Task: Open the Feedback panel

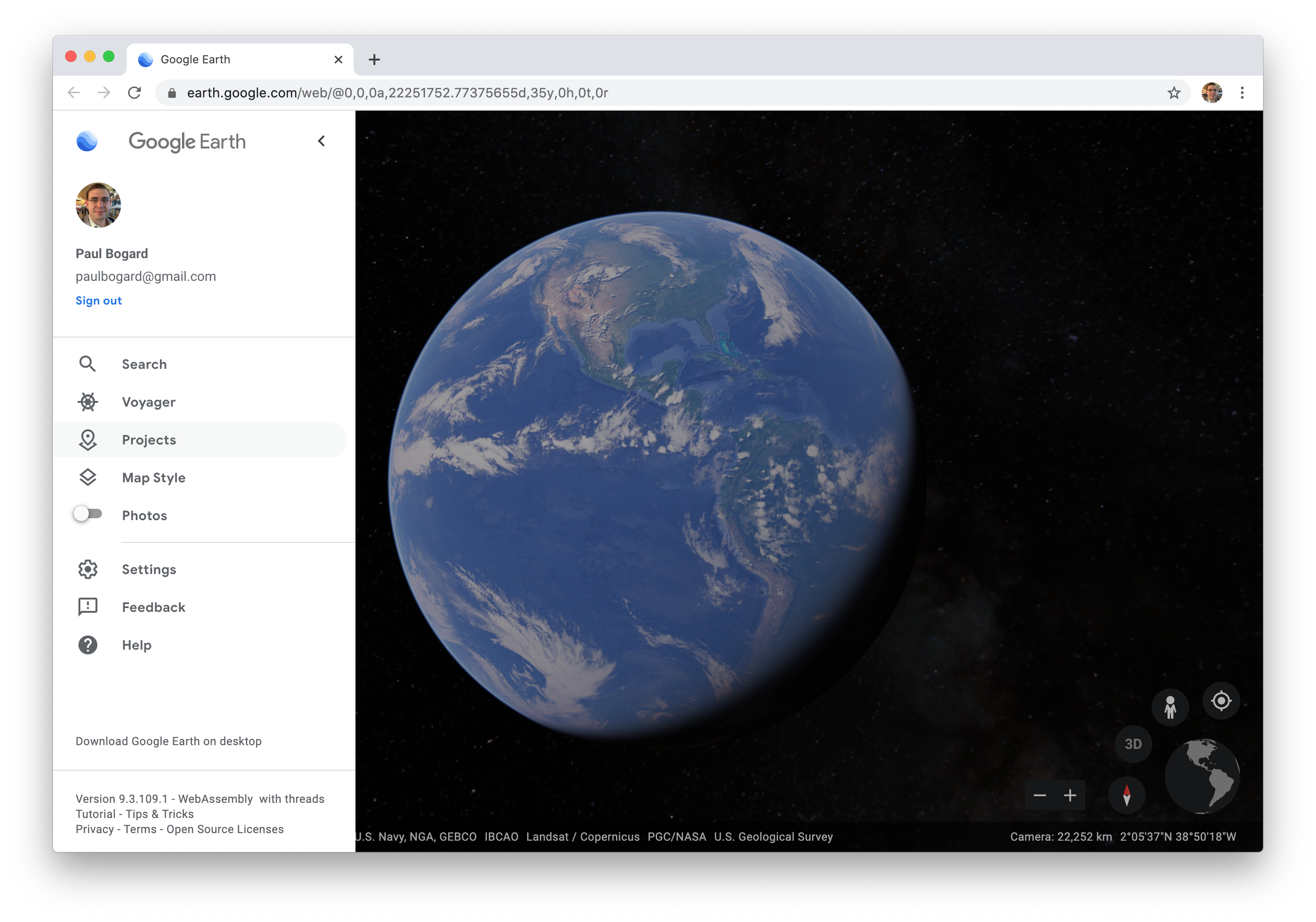Action: point(153,607)
